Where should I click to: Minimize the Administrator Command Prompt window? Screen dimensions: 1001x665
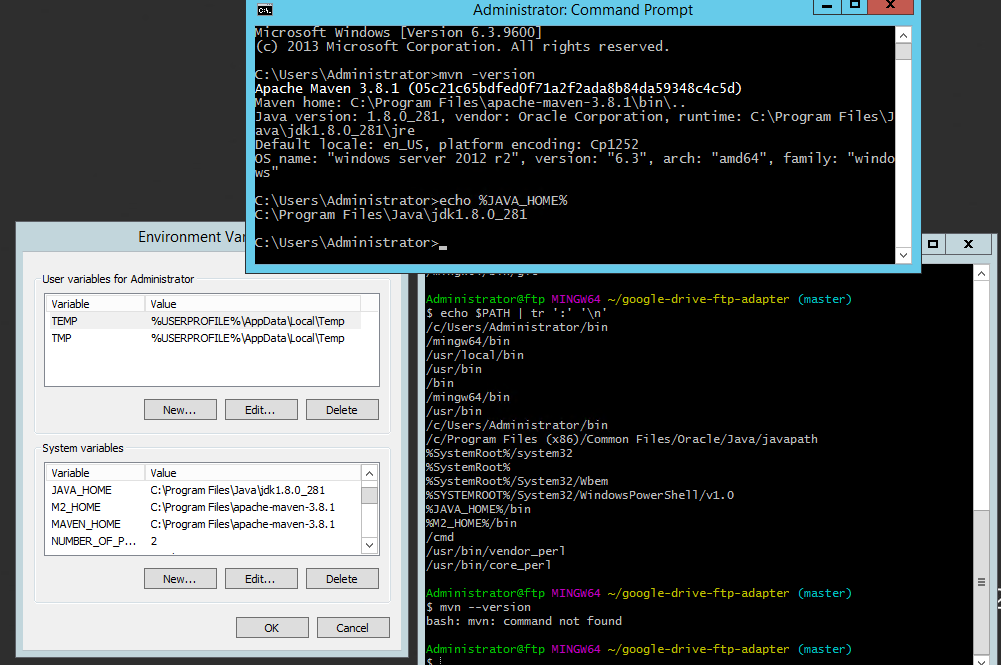827,6
